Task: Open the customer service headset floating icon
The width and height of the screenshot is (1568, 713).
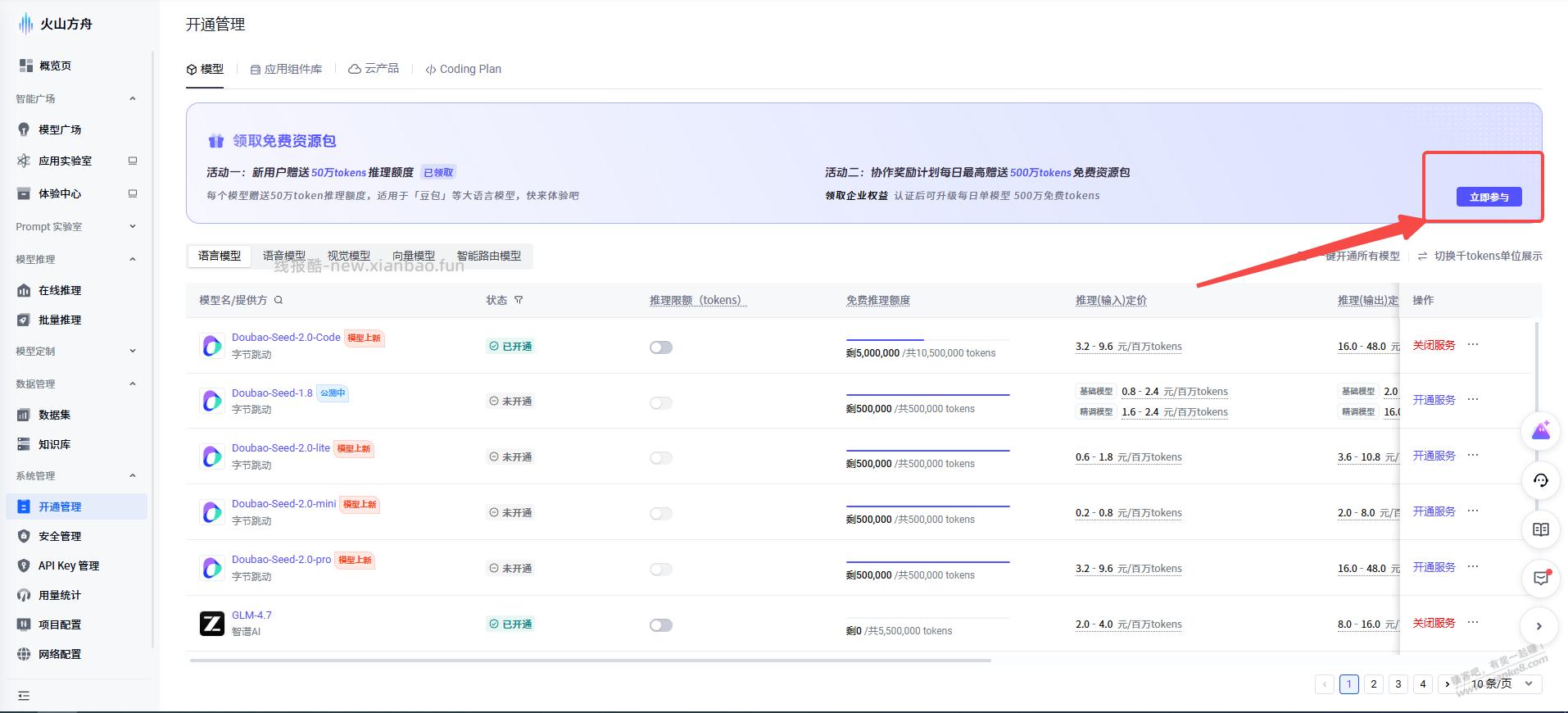Action: (1541, 480)
